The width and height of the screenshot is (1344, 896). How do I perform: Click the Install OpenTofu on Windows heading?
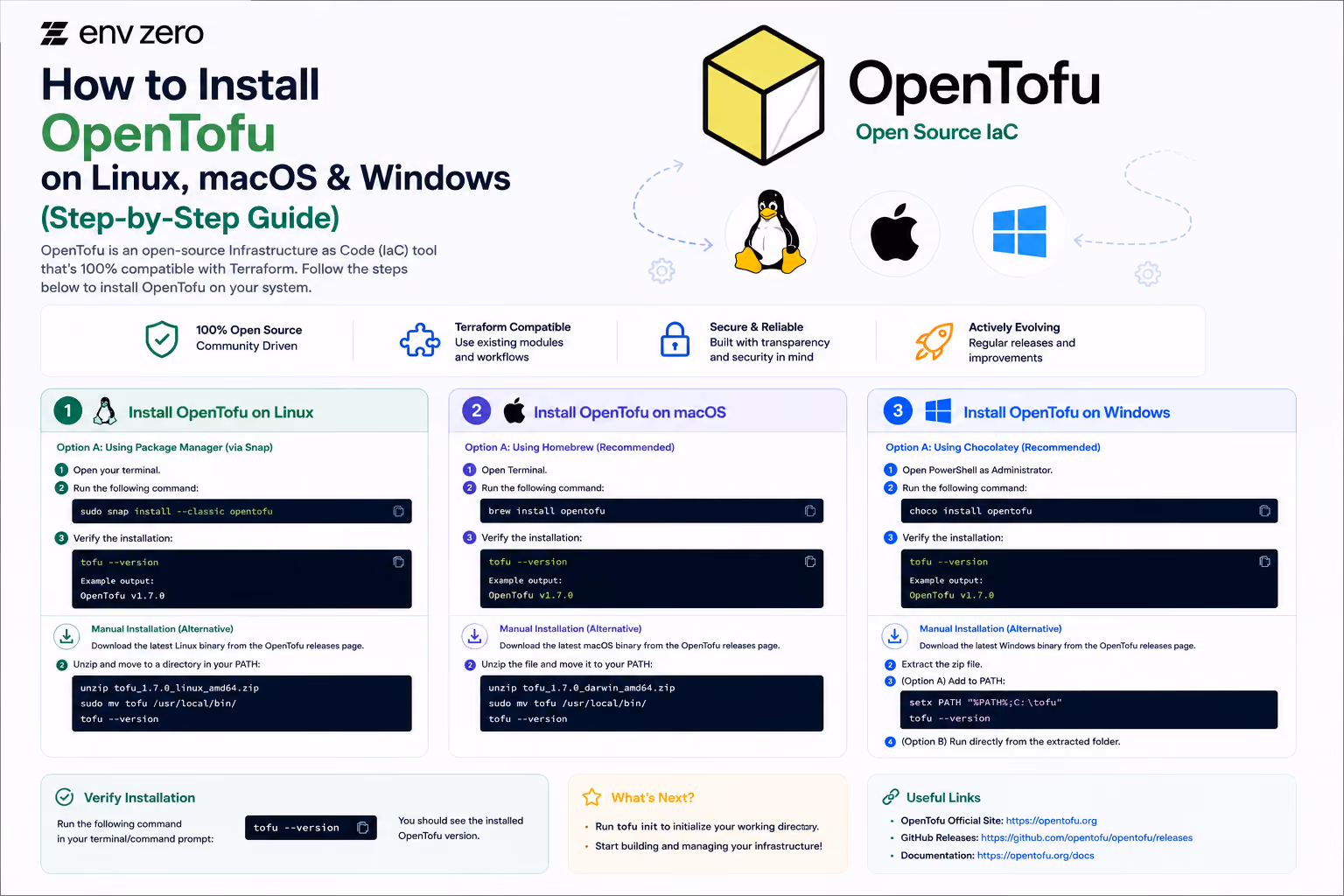coord(1067,412)
